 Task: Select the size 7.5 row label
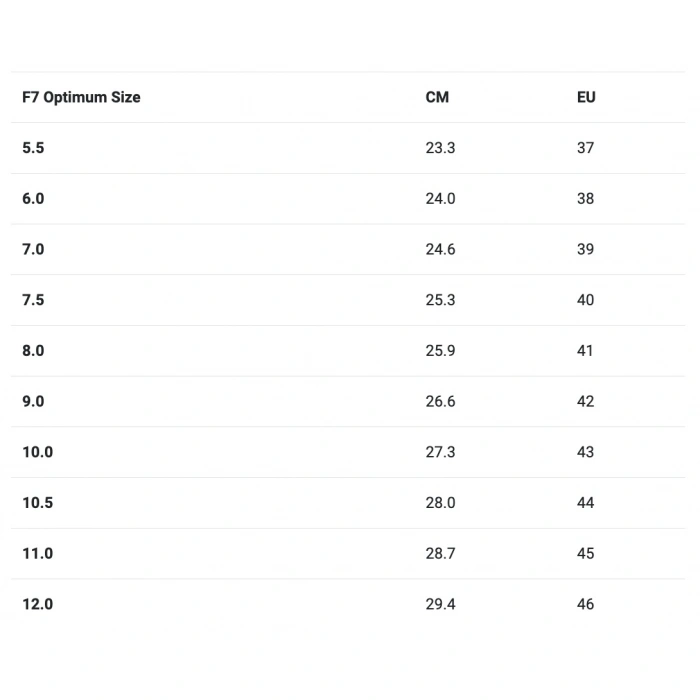click(x=33, y=300)
